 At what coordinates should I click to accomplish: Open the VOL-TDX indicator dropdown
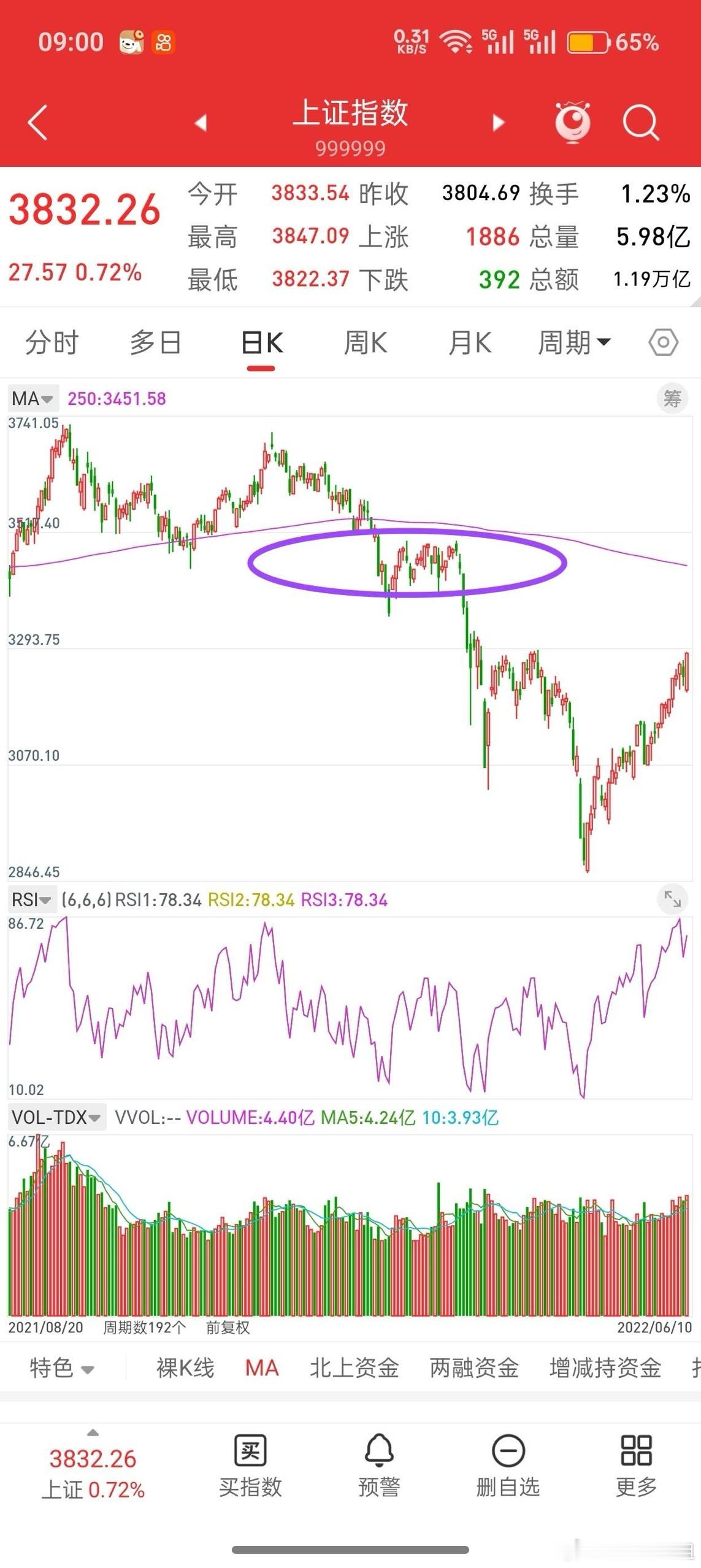56,1117
